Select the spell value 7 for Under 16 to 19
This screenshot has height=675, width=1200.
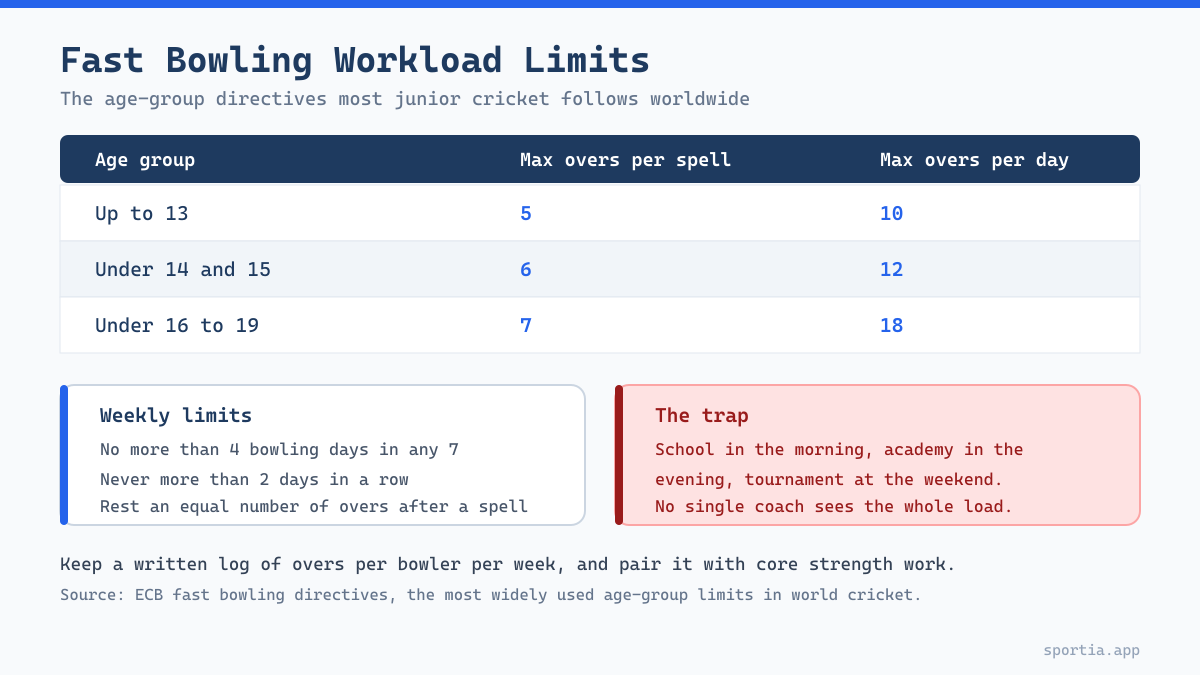tap(526, 325)
